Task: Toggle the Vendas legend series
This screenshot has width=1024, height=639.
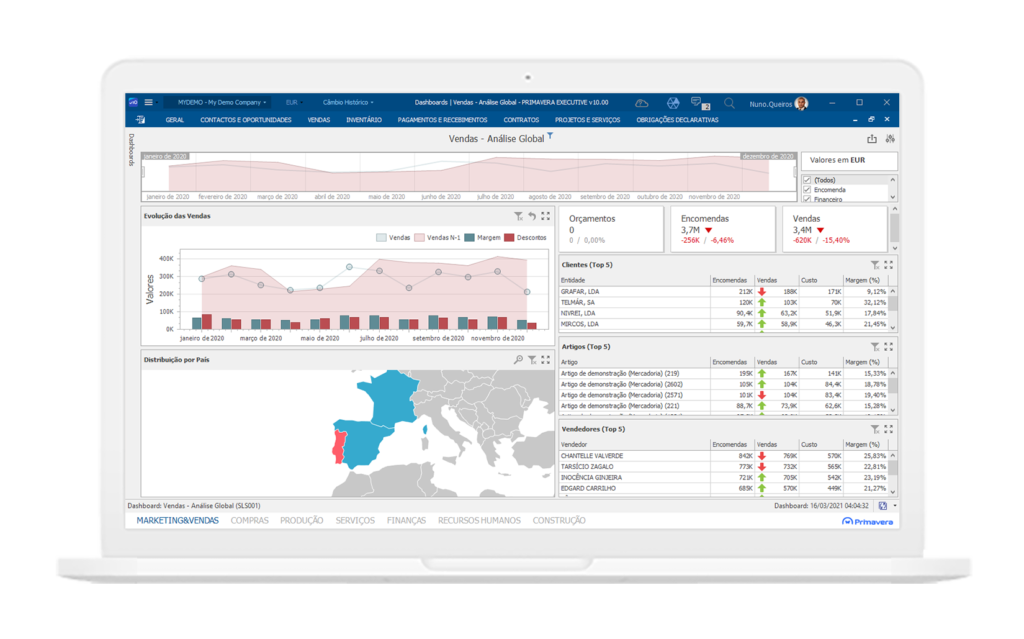Action: click(x=393, y=238)
